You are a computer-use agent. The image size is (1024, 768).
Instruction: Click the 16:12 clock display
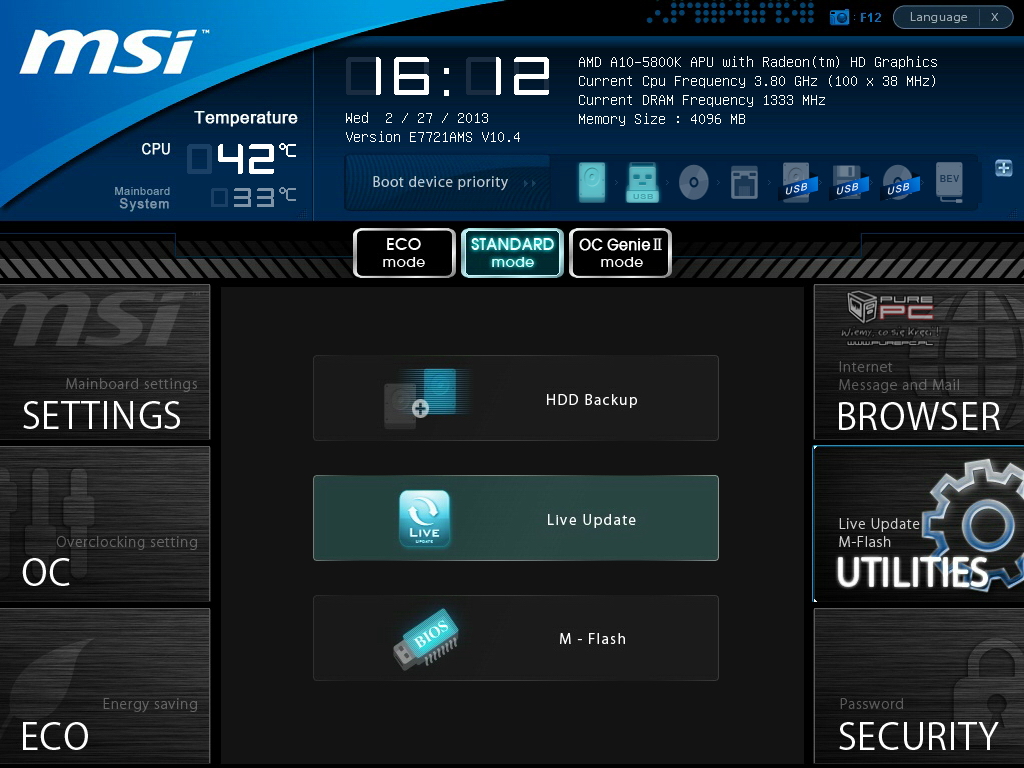(447, 76)
